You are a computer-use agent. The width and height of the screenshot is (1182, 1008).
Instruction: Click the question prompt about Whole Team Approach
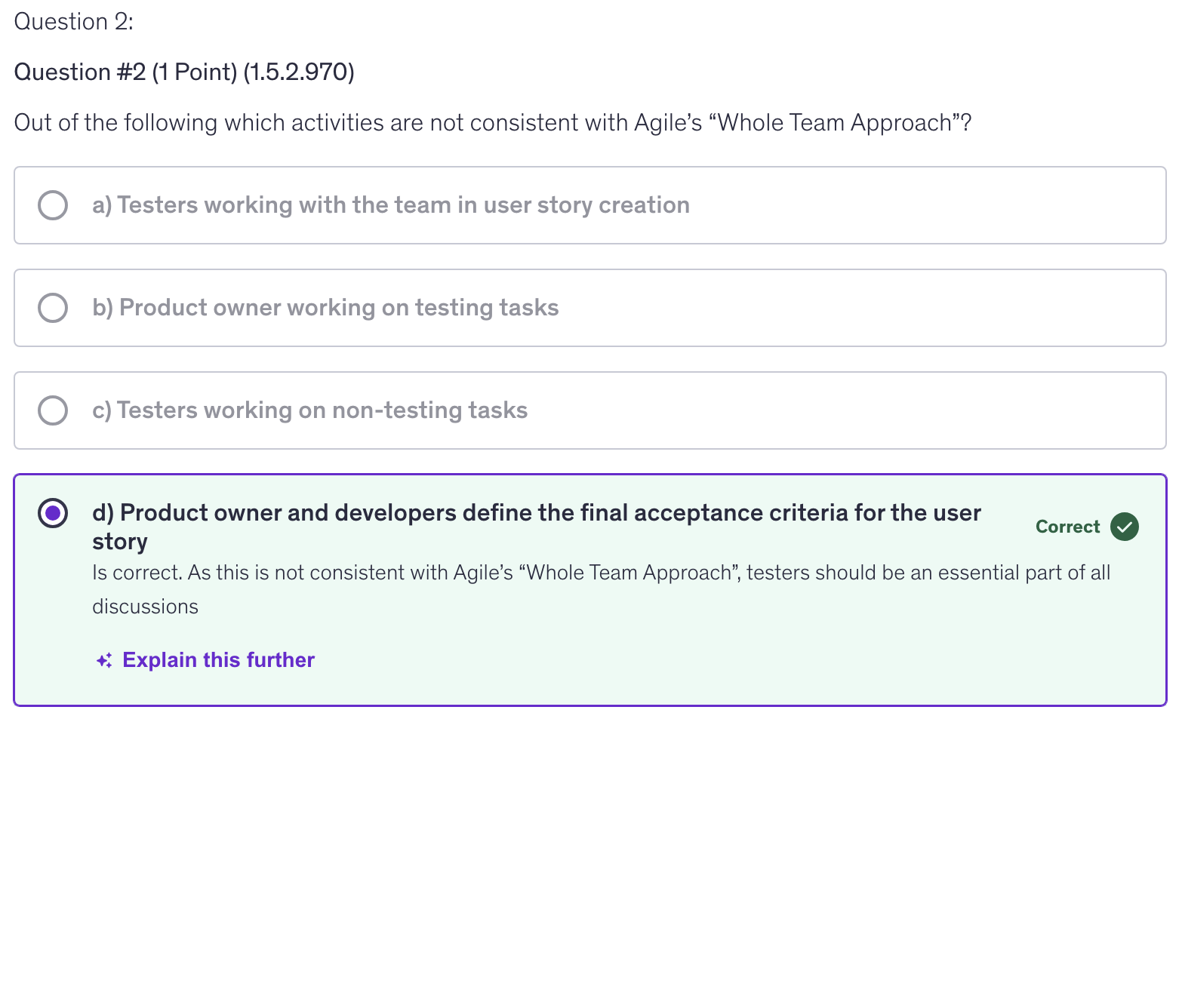[493, 123]
